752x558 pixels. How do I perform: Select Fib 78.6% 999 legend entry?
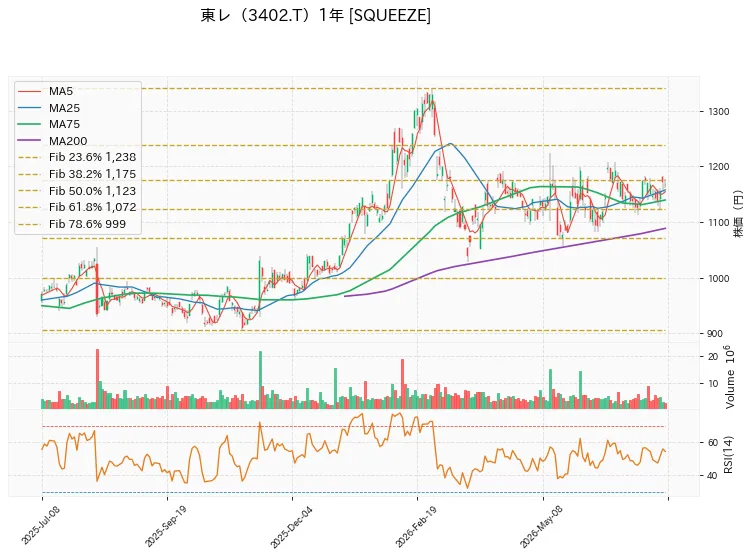point(72,224)
